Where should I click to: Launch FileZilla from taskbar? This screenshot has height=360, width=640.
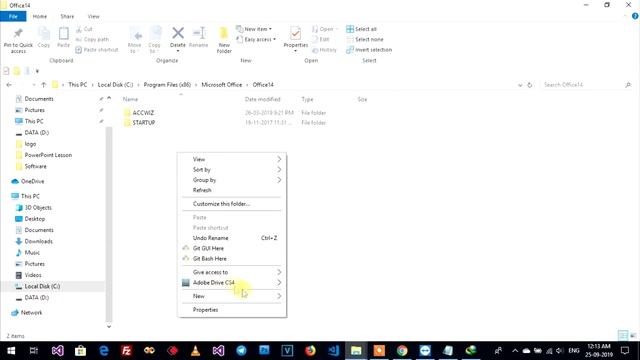(126, 351)
